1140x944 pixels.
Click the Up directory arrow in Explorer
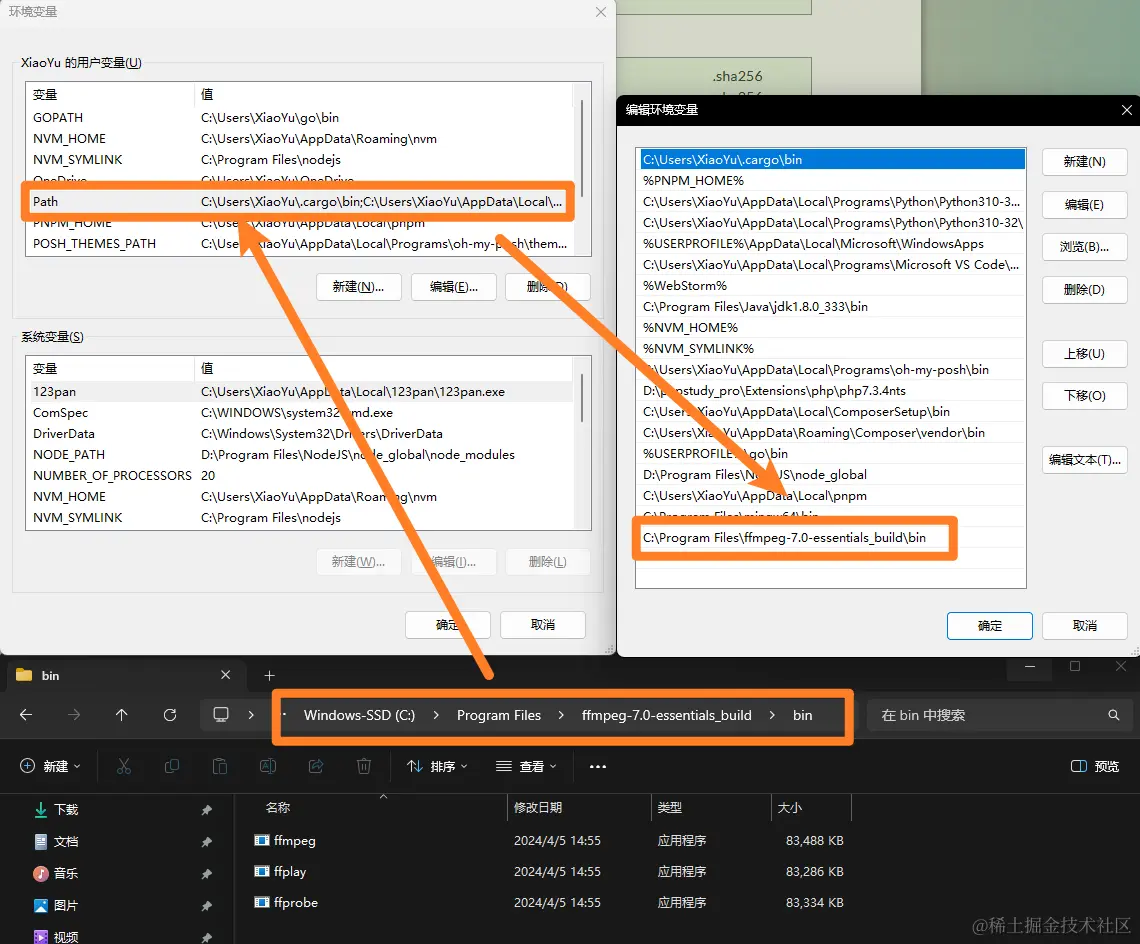[x=121, y=715]
